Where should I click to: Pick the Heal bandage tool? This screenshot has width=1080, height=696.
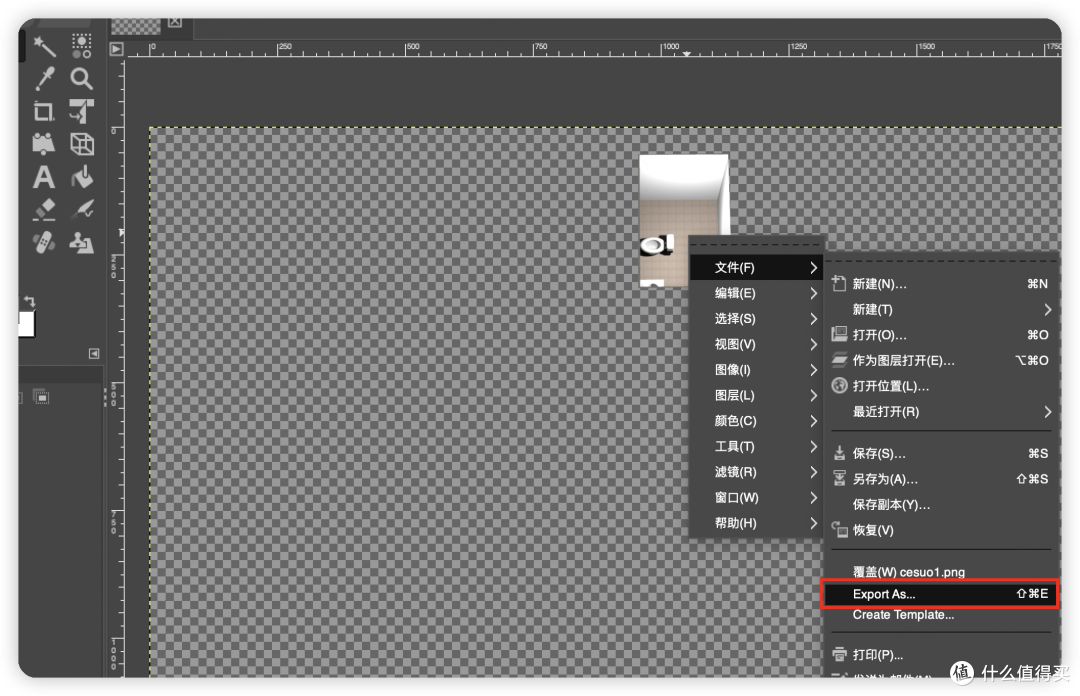coord(43,243)
